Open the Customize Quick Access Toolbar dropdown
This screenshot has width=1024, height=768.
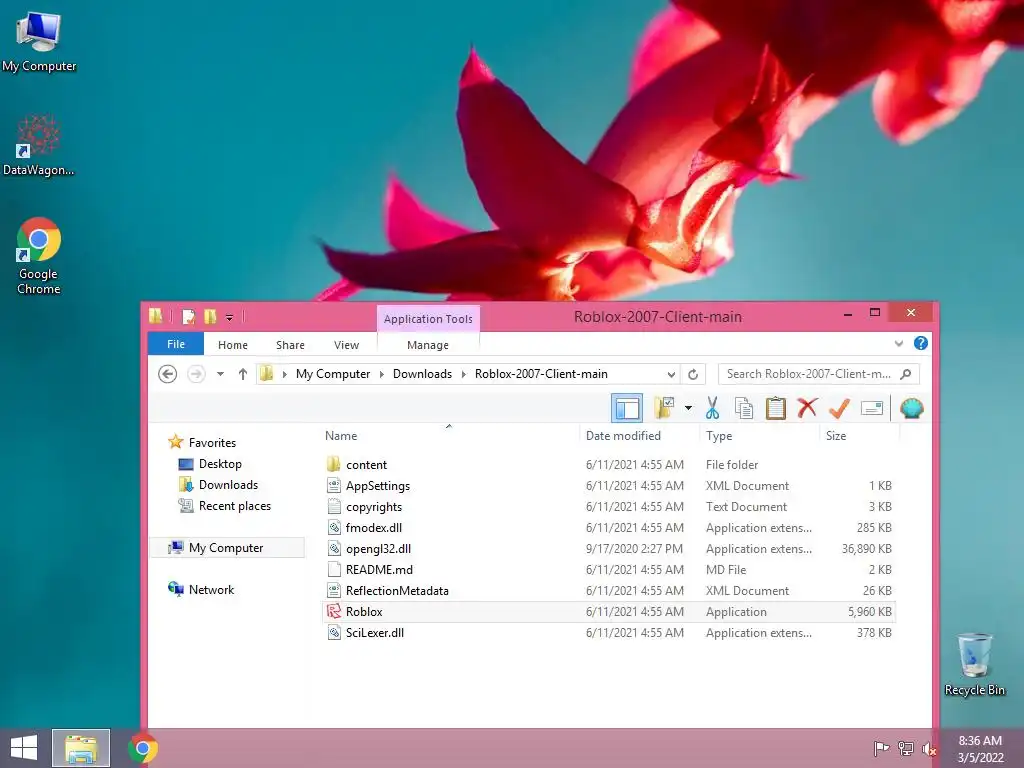tap(229, 317)
